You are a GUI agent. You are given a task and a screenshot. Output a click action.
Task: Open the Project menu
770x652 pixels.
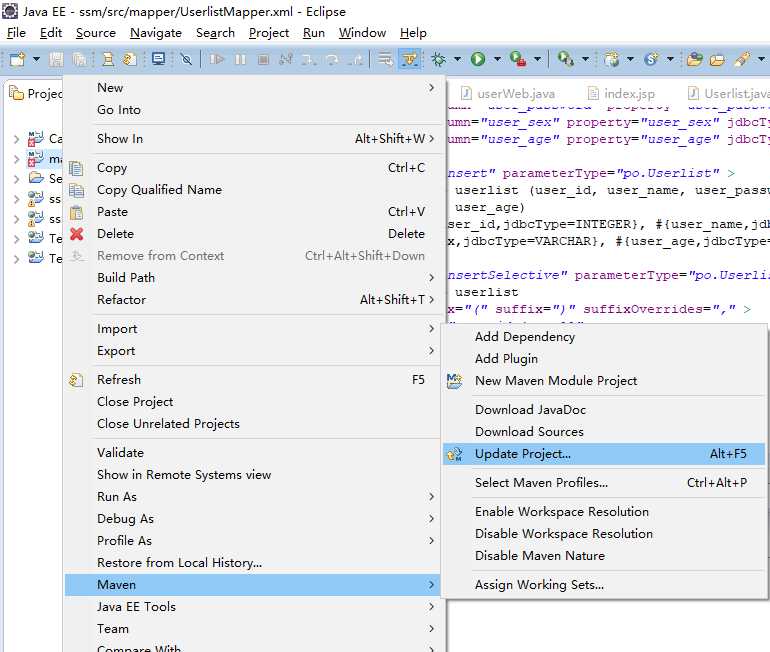pyautogui.click(x=269, y=33)
